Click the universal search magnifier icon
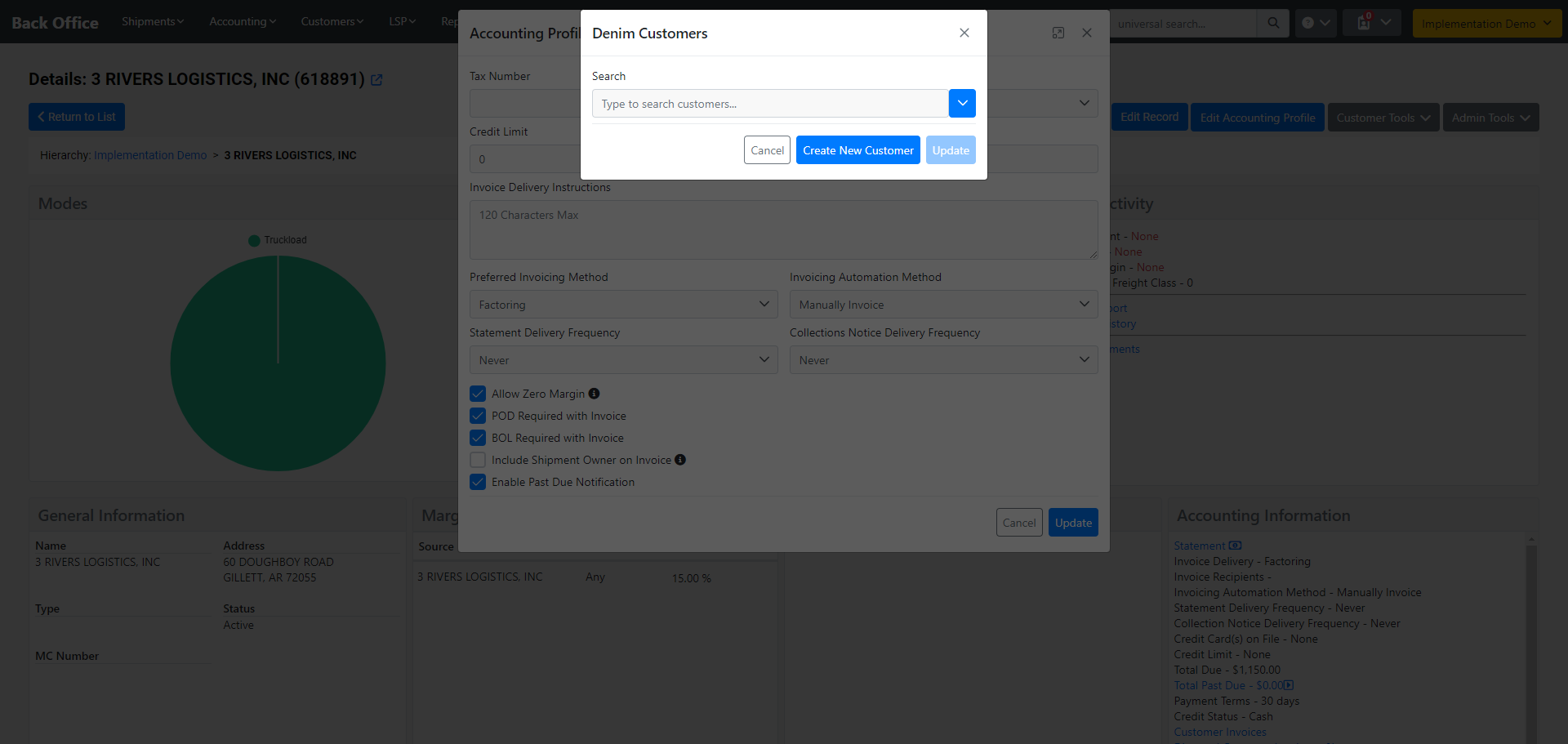 click(1273, 24)
